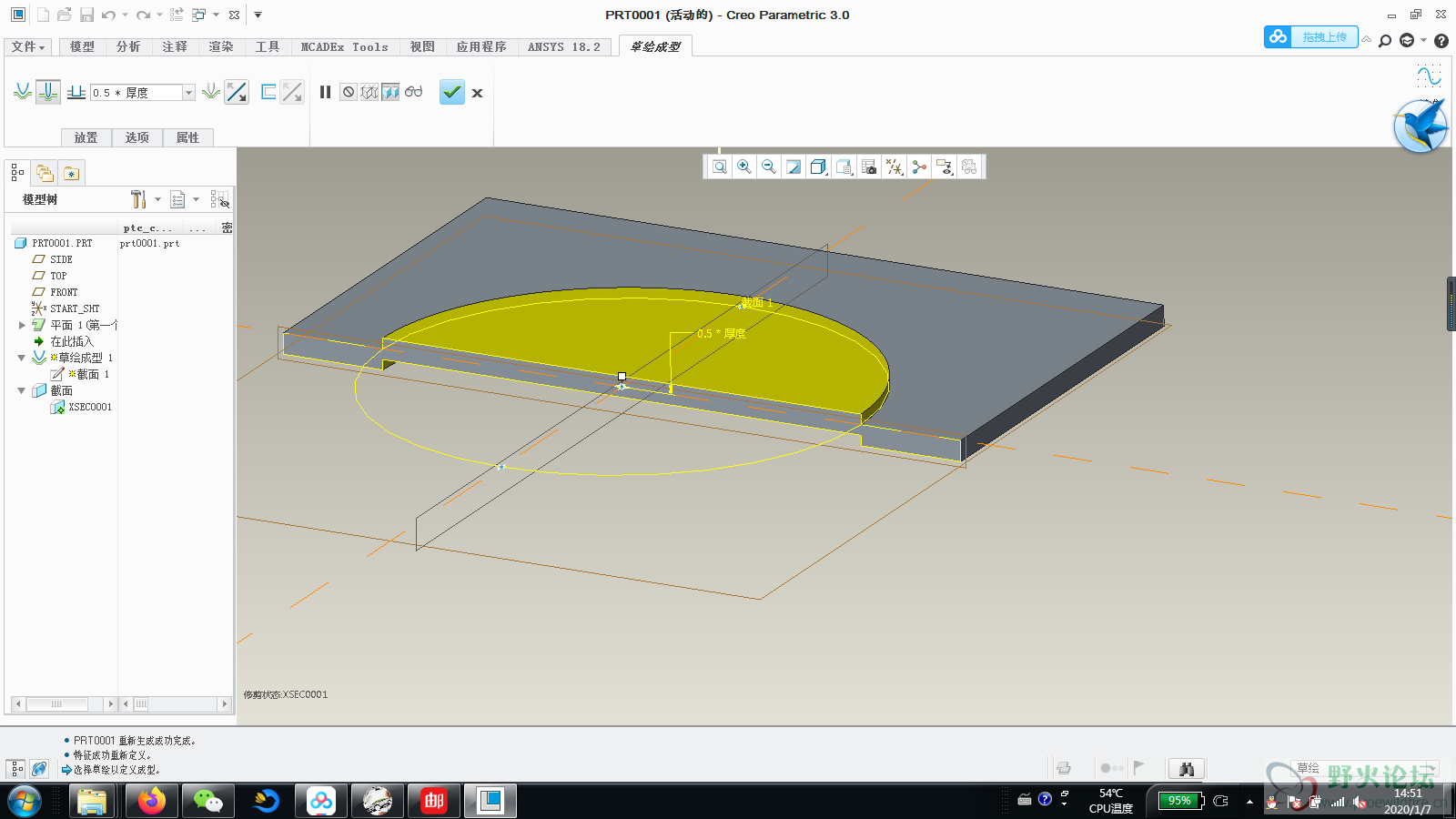Select the active pierce forming type icon
This screenshot has height=819, width=1456.
pos(48,92)
